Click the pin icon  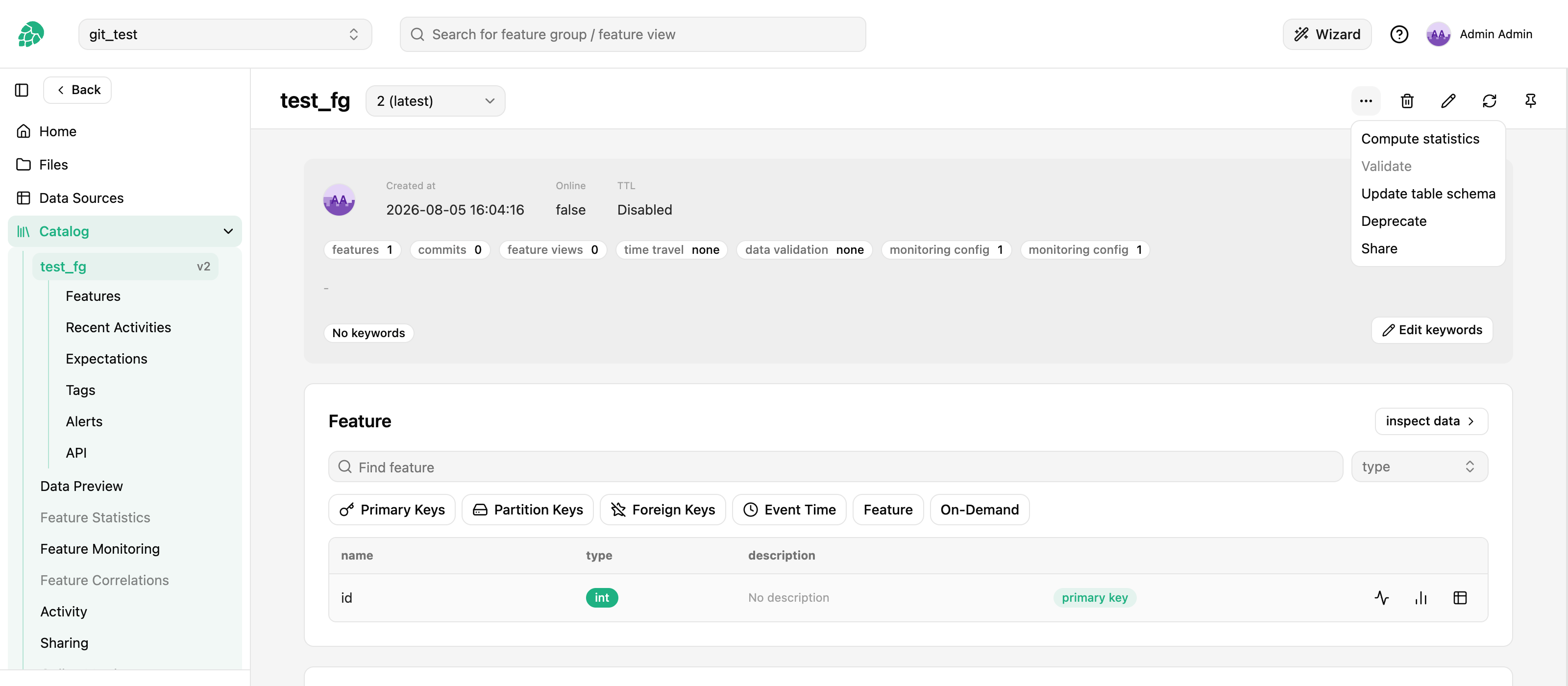1530,101
